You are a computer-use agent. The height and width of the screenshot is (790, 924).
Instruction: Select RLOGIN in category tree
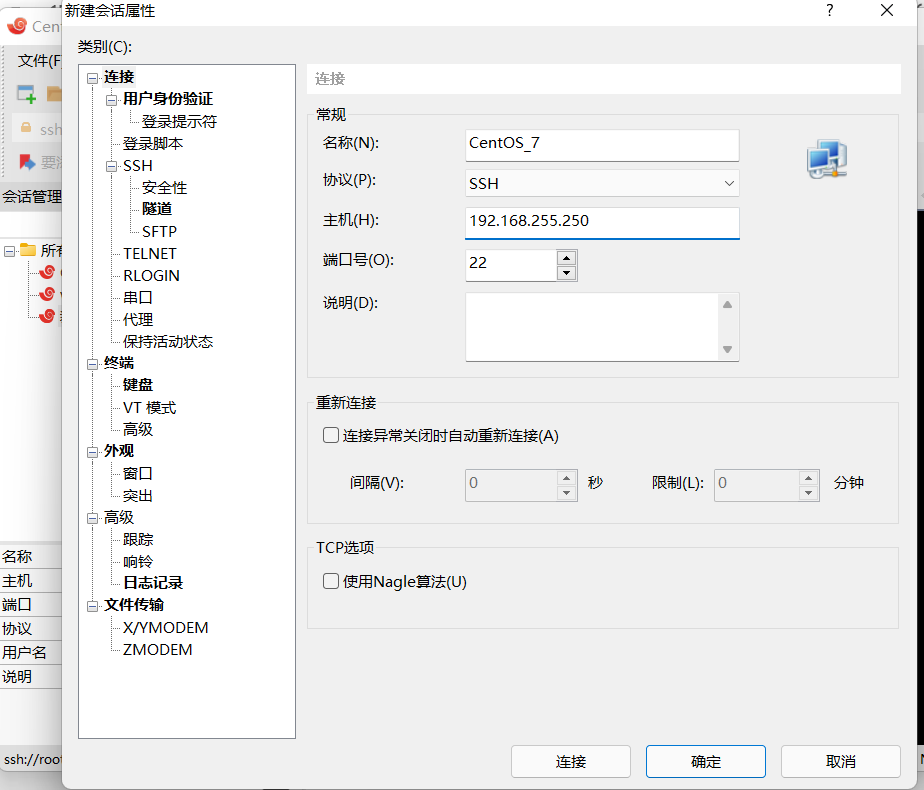[x=151, y=276]
